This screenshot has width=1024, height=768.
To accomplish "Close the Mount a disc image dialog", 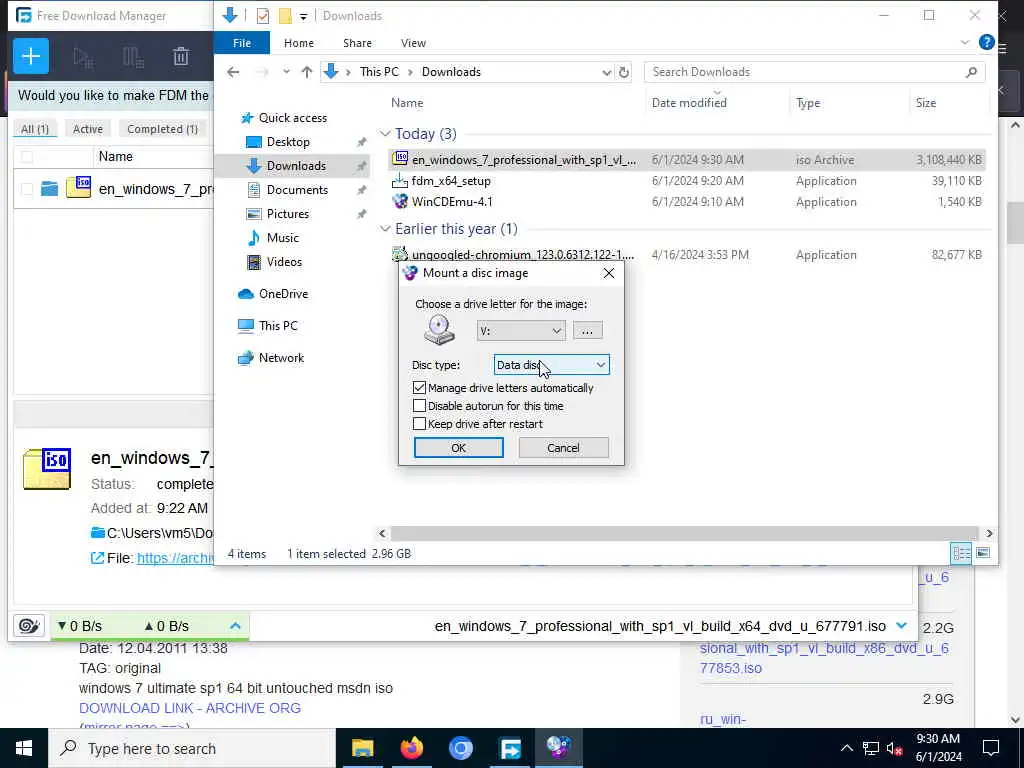I will (608, 273).
